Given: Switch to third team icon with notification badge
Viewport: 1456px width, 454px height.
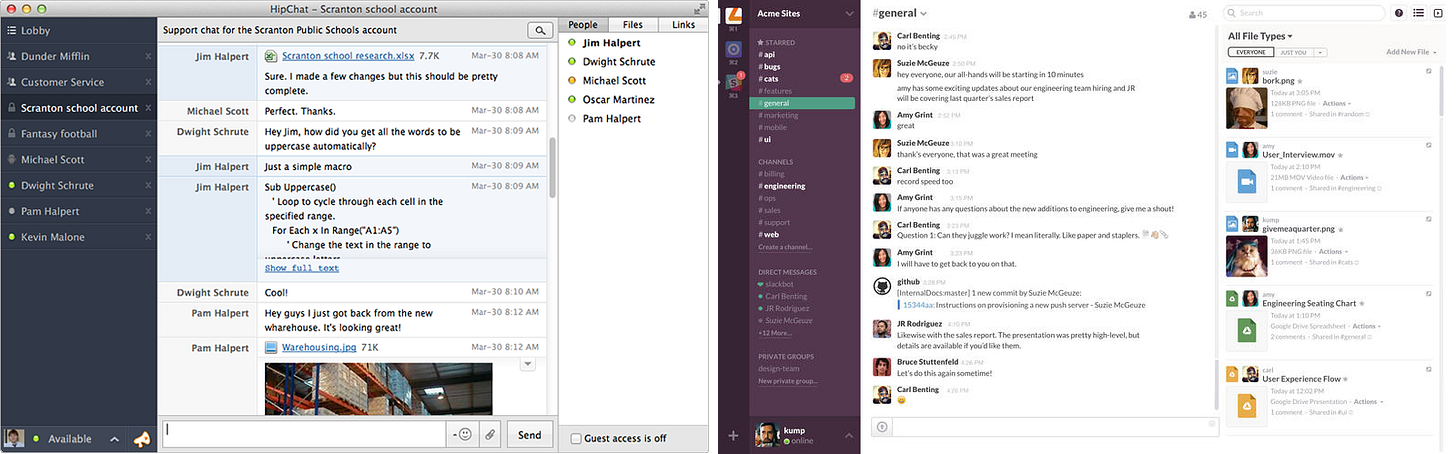Looking at the screenshot, I should 733,82.
